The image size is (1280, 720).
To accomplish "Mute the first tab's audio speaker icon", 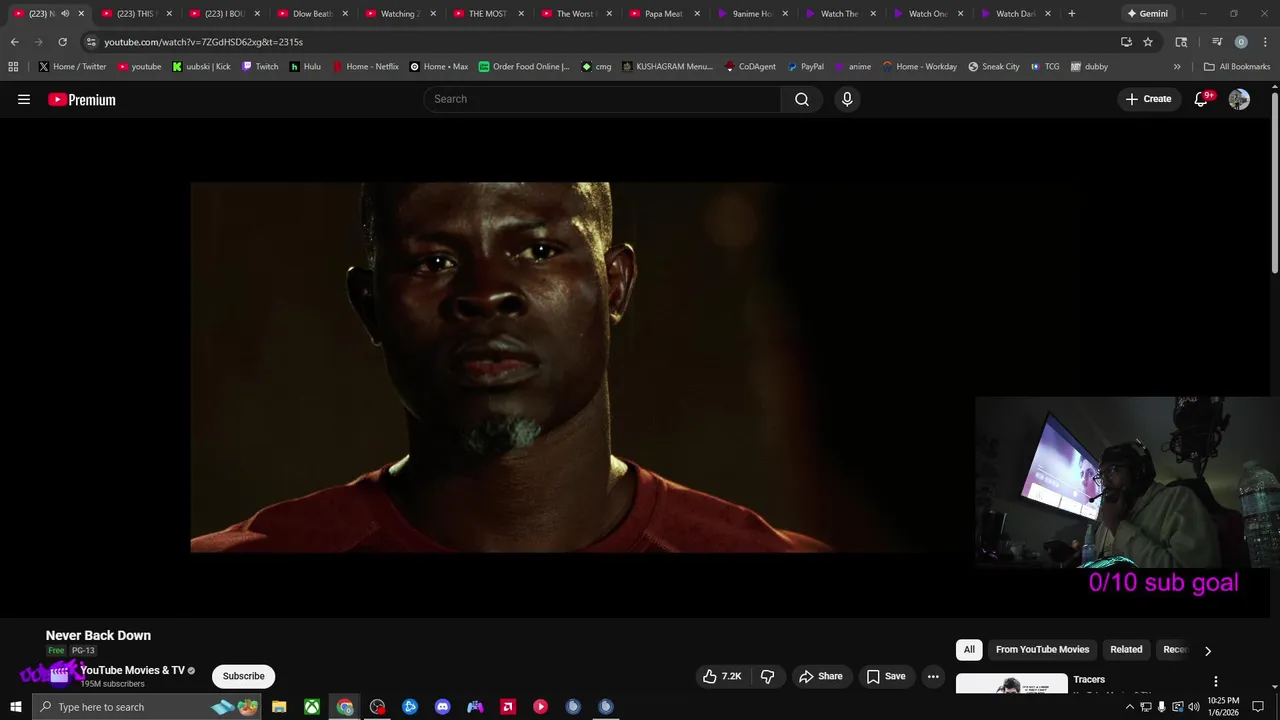I will 65,14.
